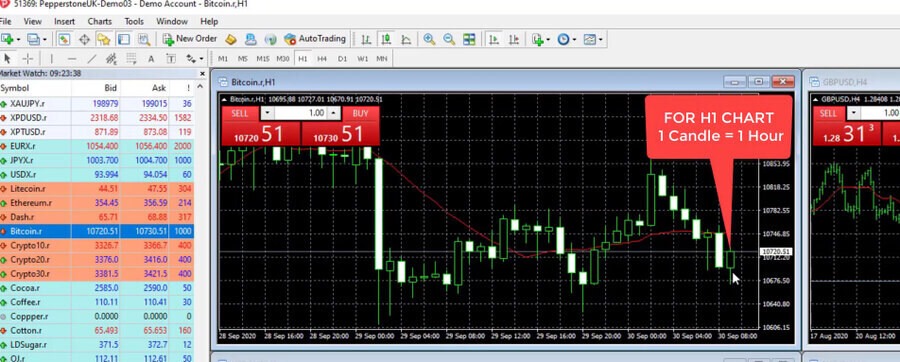Toggle the AutoTrading button
Image resolution: width=900 pixels, height=362 pixels.
(x=316, y=39)
